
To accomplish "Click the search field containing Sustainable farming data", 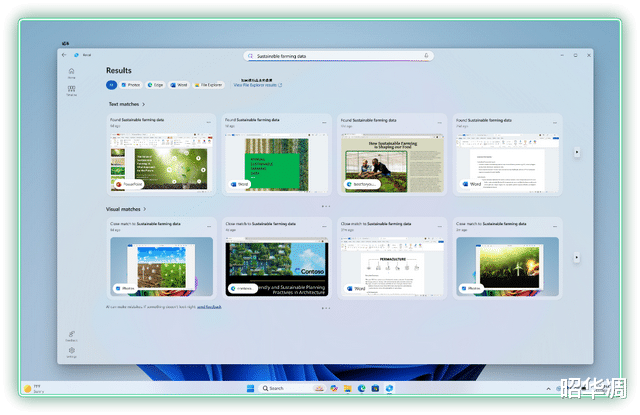I will pos(338,56).
